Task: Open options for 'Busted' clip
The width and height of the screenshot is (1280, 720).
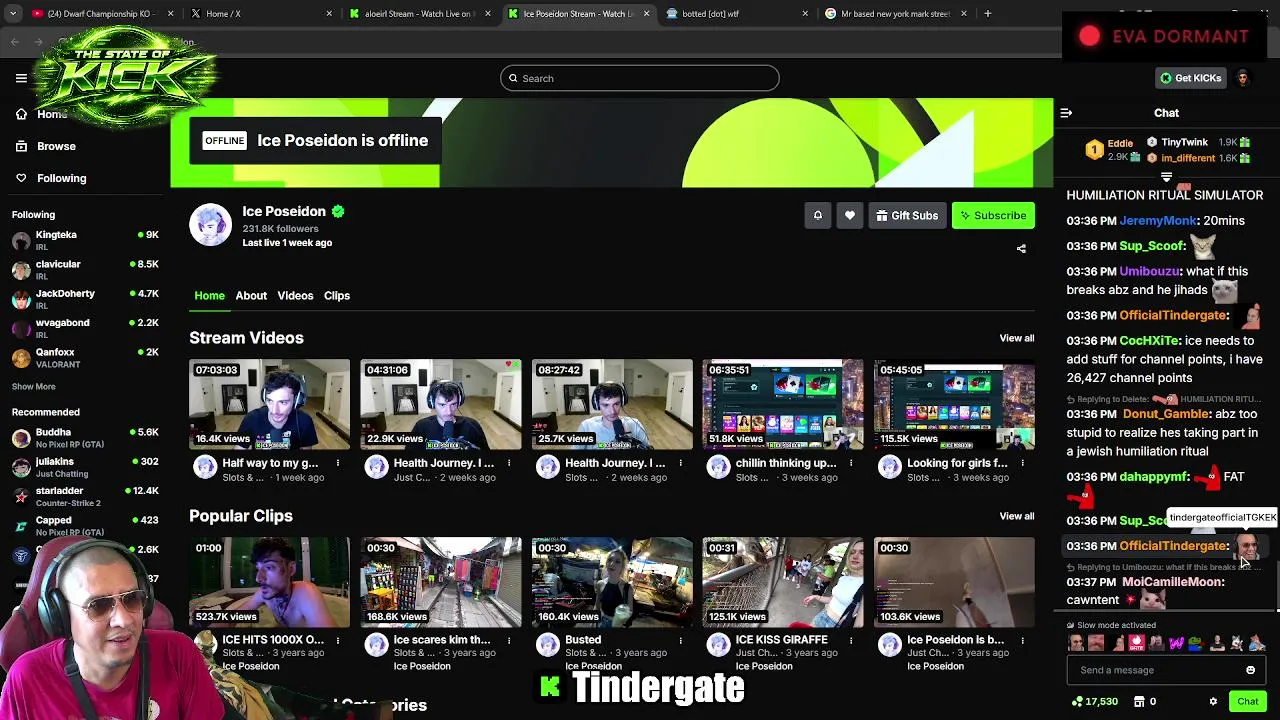Action: click(x=680, y=640)
